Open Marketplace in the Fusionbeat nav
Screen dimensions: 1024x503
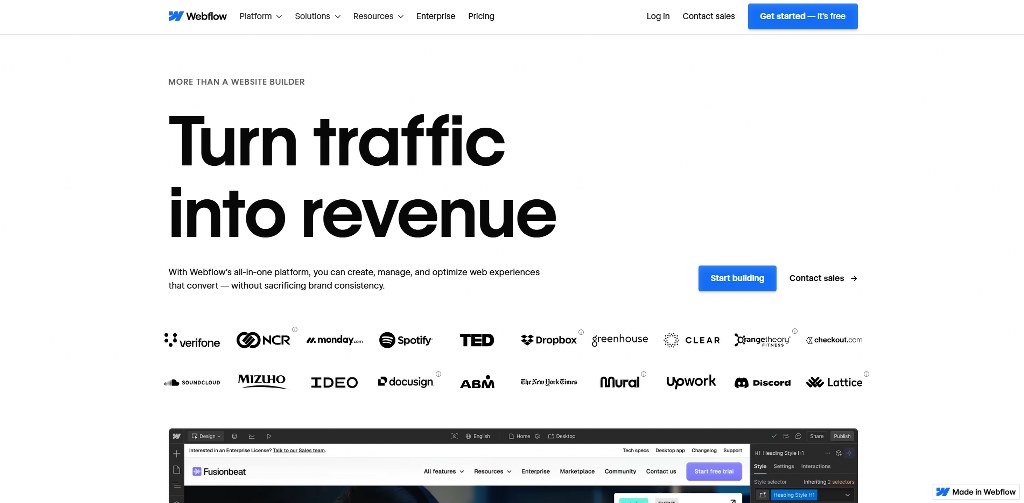[577, 472]
